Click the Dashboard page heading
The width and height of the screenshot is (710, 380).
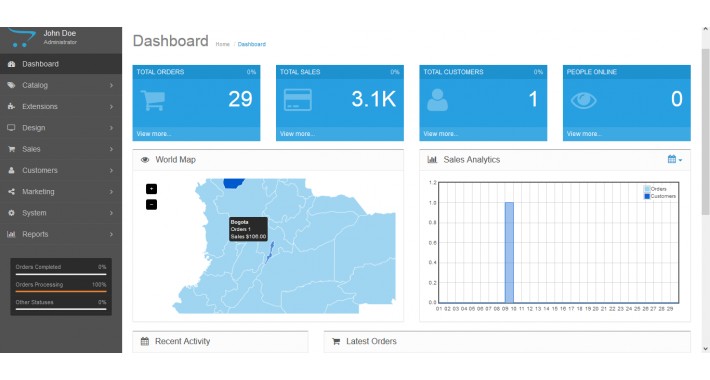point(171,41)
